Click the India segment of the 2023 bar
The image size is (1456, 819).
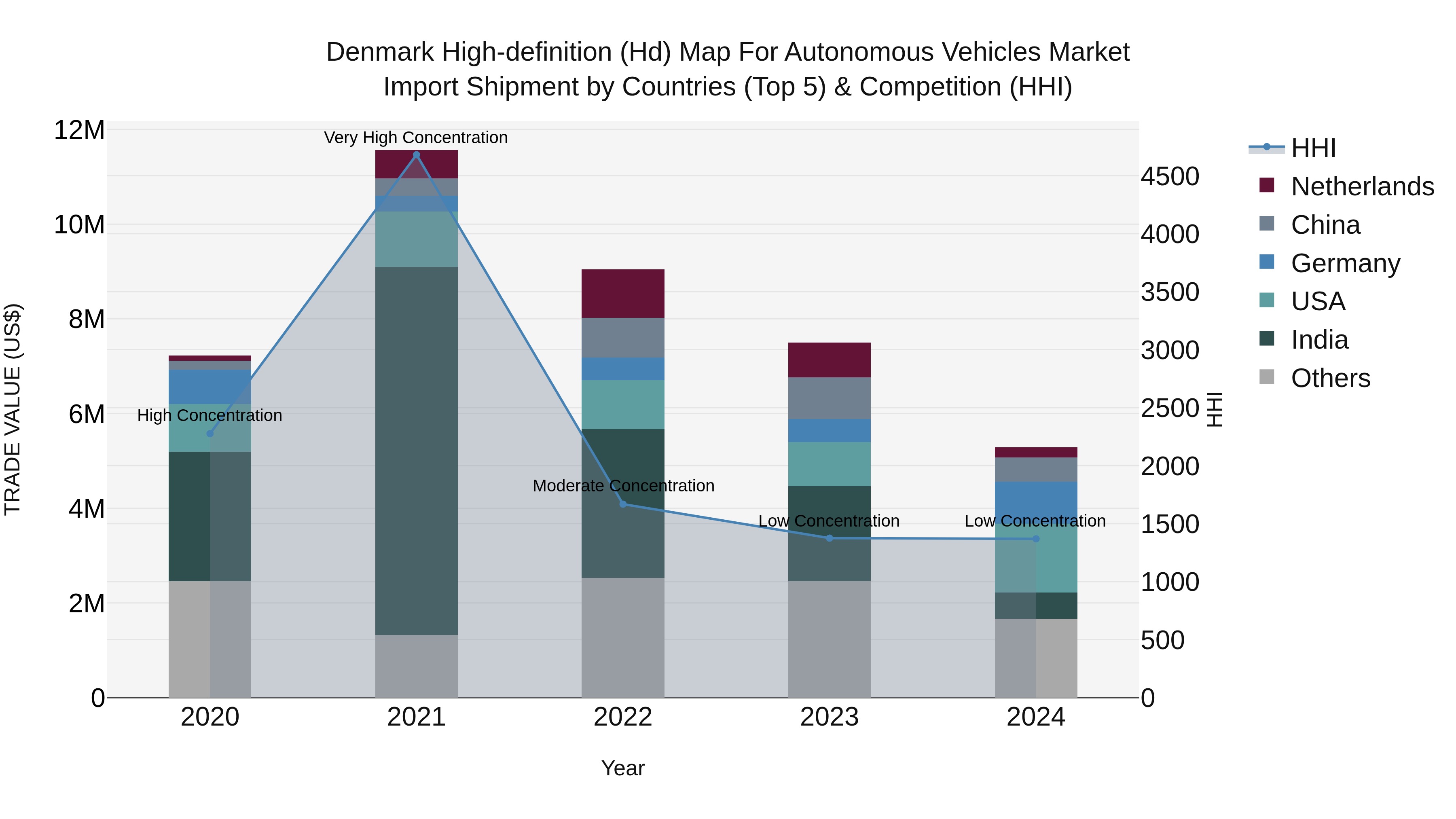point(830,533)
